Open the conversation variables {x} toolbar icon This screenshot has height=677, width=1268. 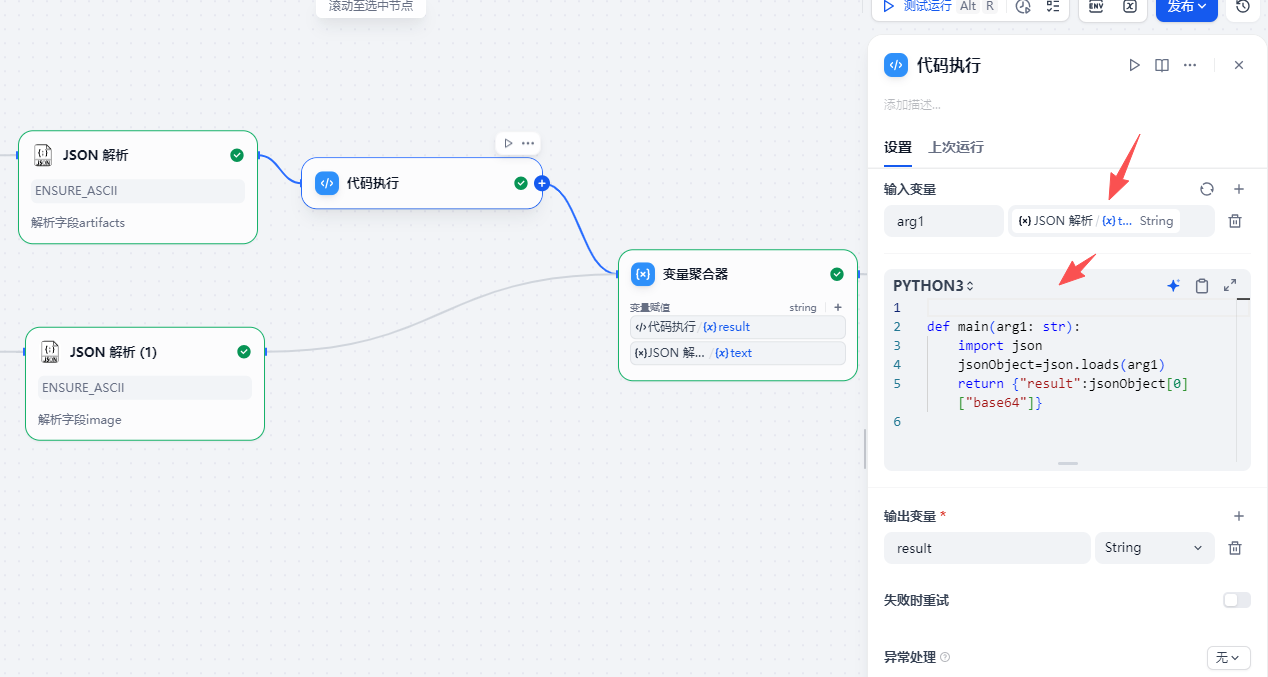tap(1130, 6)
